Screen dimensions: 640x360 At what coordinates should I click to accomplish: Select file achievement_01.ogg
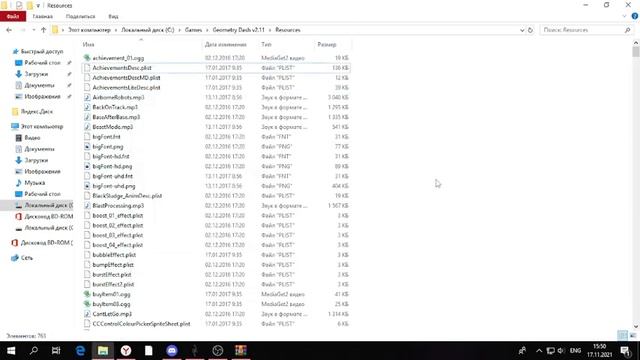point(118,58)
